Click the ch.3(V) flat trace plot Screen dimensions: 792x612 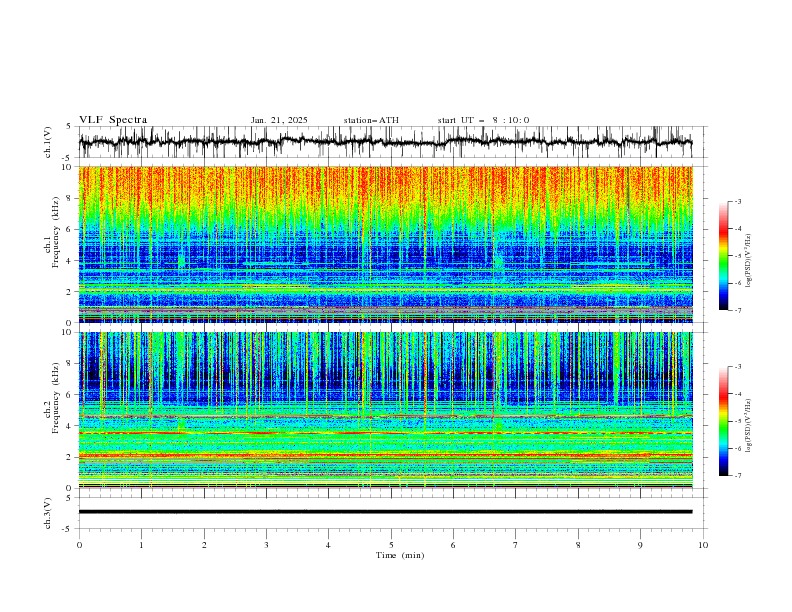point(391,513)
